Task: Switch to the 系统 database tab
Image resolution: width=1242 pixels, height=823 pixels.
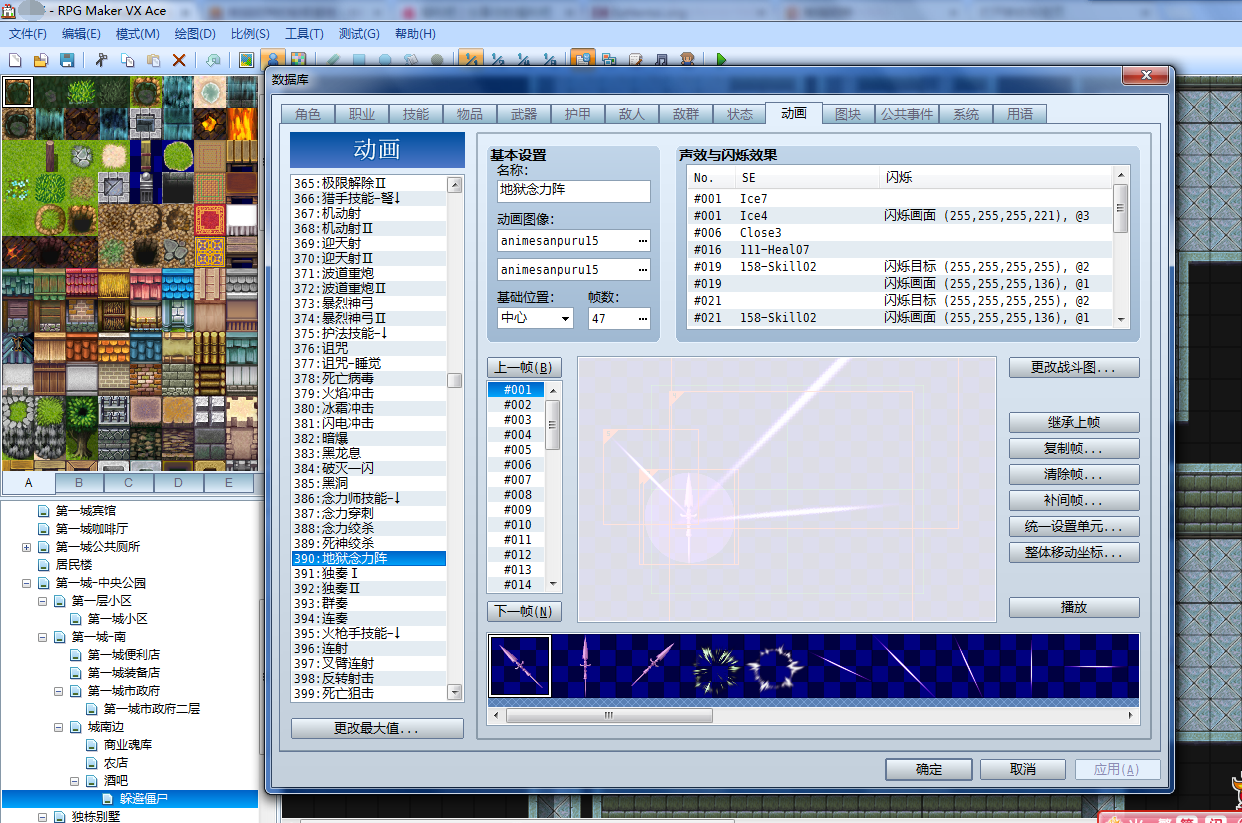Action: (x=966, y=114)
